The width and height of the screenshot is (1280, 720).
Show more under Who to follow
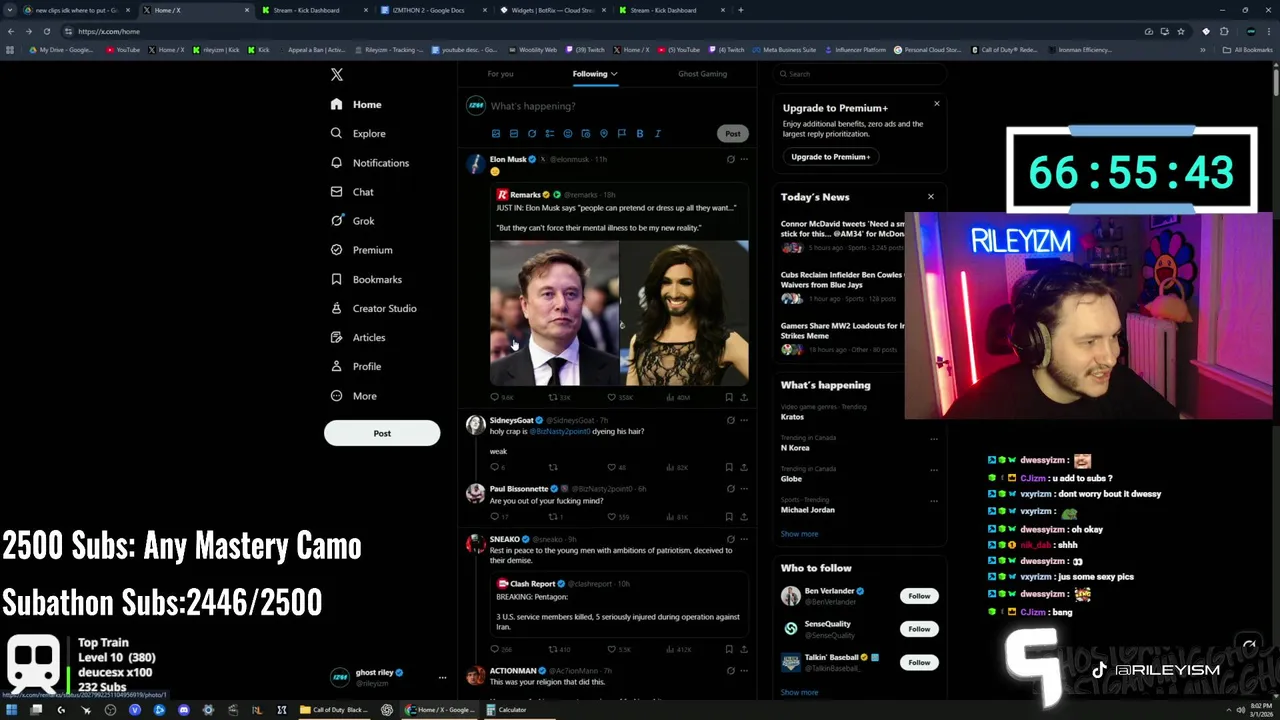(799, 692)
